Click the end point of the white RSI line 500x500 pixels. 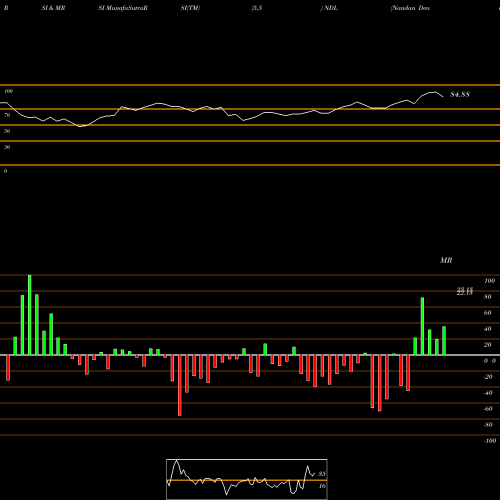coord(443,97)
